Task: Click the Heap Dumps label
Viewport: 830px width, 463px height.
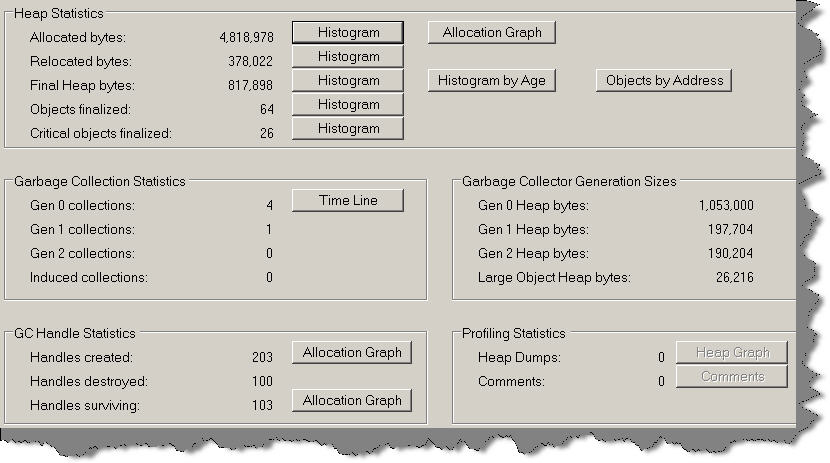Action: [x=519, y=358]
